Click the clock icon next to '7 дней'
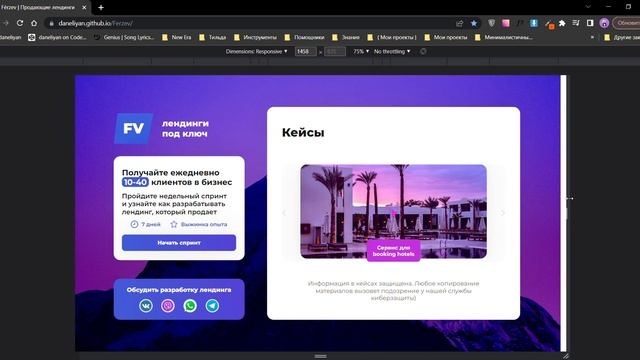The width and height of the screenshot is (640, 360). point(134,224)
